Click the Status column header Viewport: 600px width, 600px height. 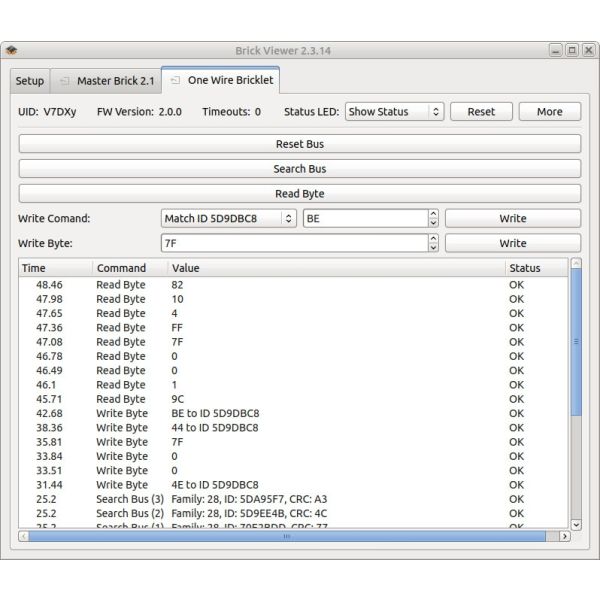[x=536, y=268]
